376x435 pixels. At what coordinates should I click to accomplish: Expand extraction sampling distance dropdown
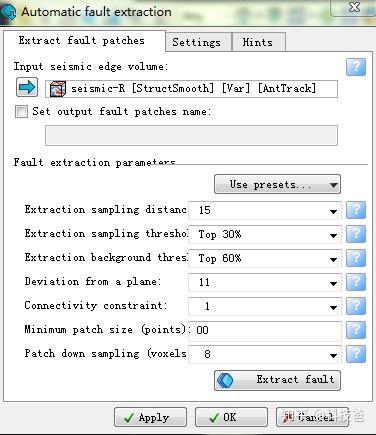pos(333,211)
